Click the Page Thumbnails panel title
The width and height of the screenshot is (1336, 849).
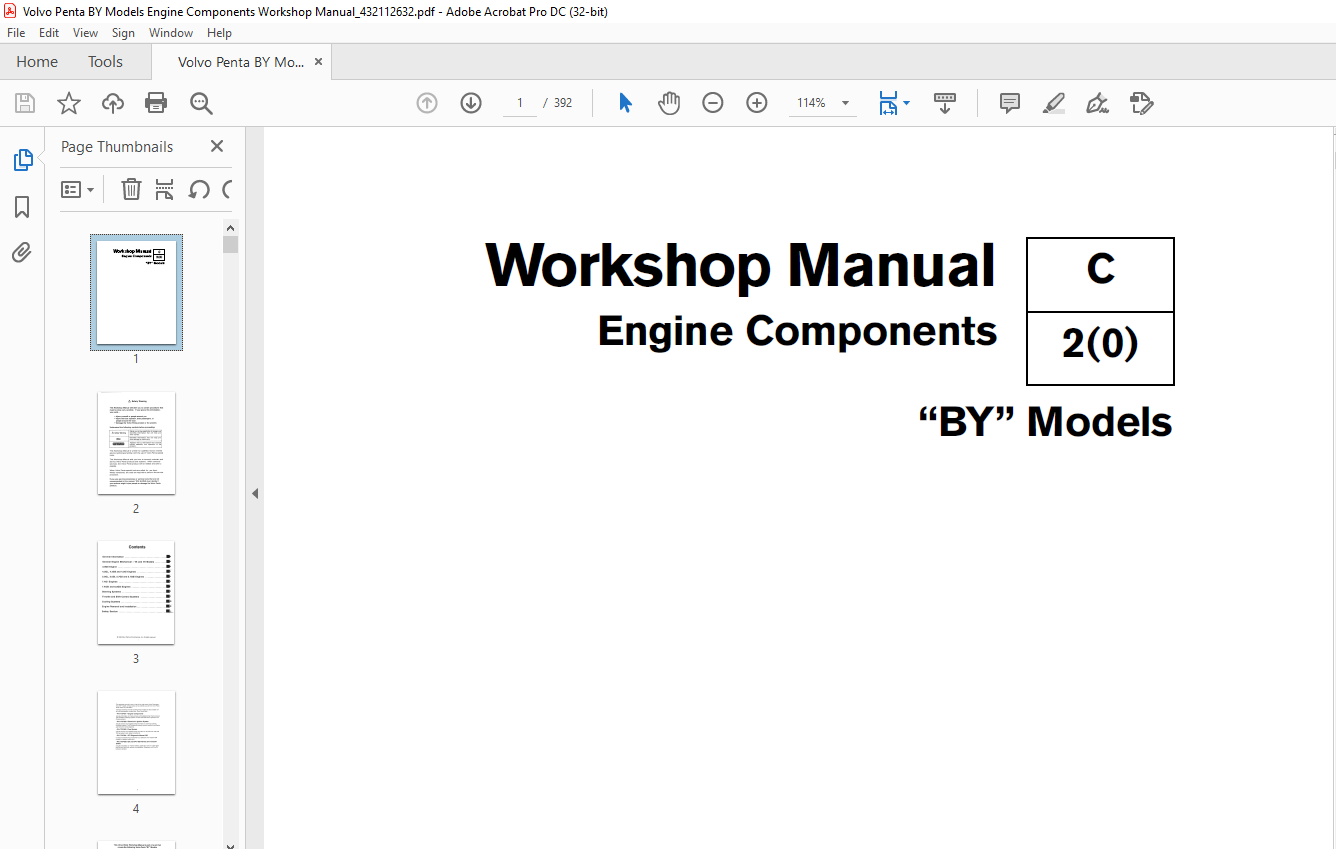pos(117,146)
